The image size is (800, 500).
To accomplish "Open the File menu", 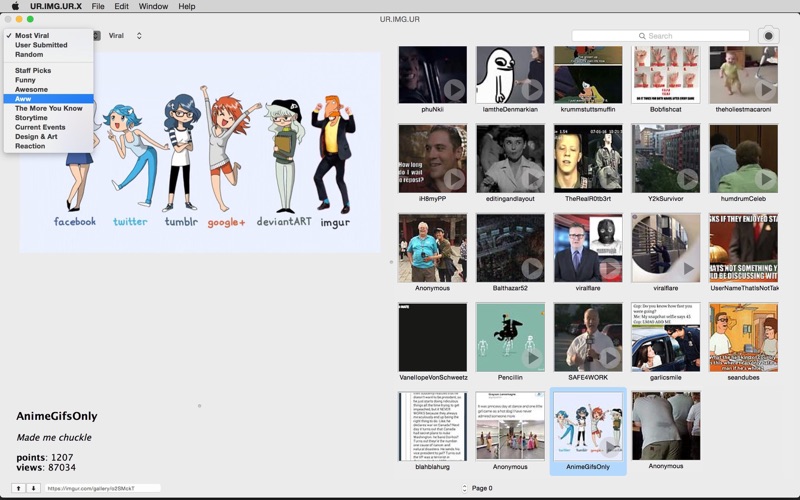I will (x=98, y=6).
